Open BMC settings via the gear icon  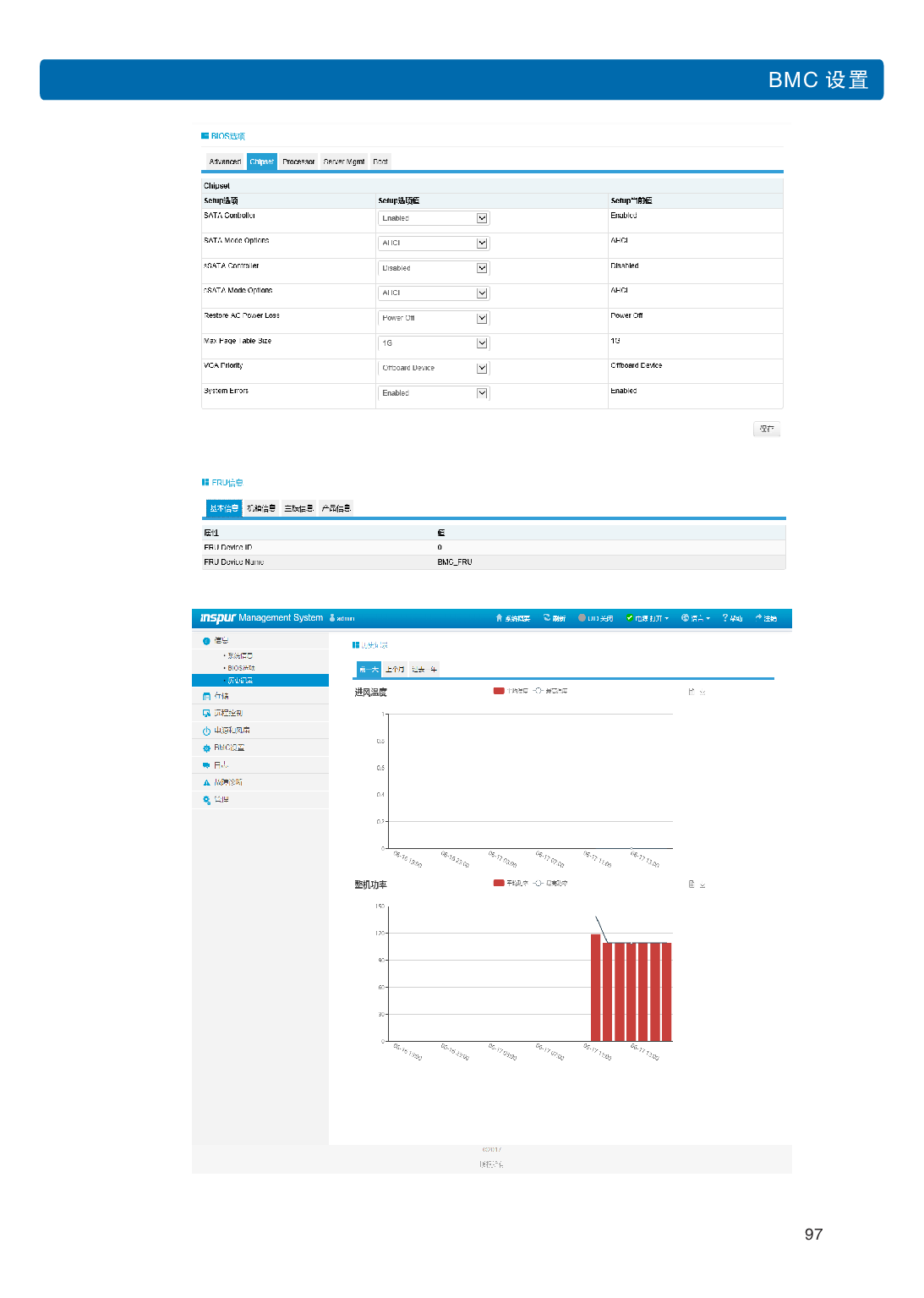(x=206, y=748)
